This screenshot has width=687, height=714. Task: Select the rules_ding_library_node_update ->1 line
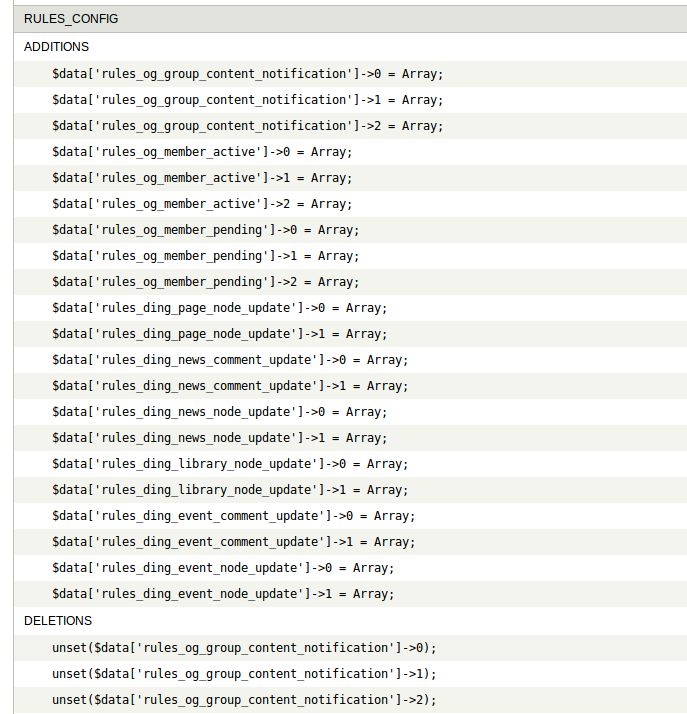pyautogui.click(x=230, y=490)
